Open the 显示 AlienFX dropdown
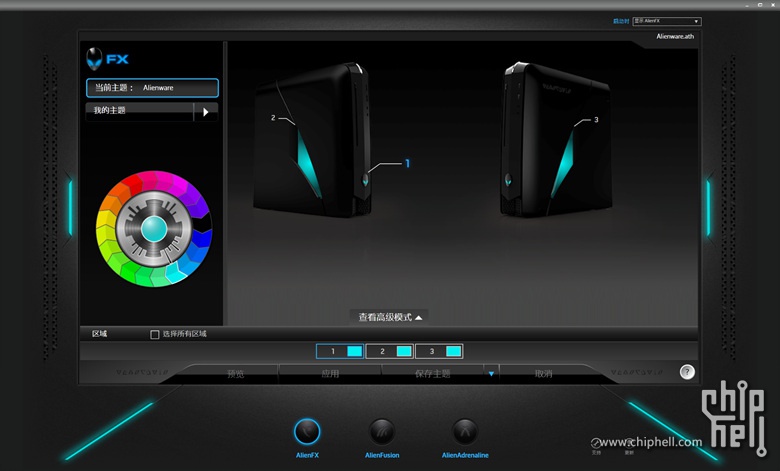Screen dimensions: 780x471 tap(667, 21)
